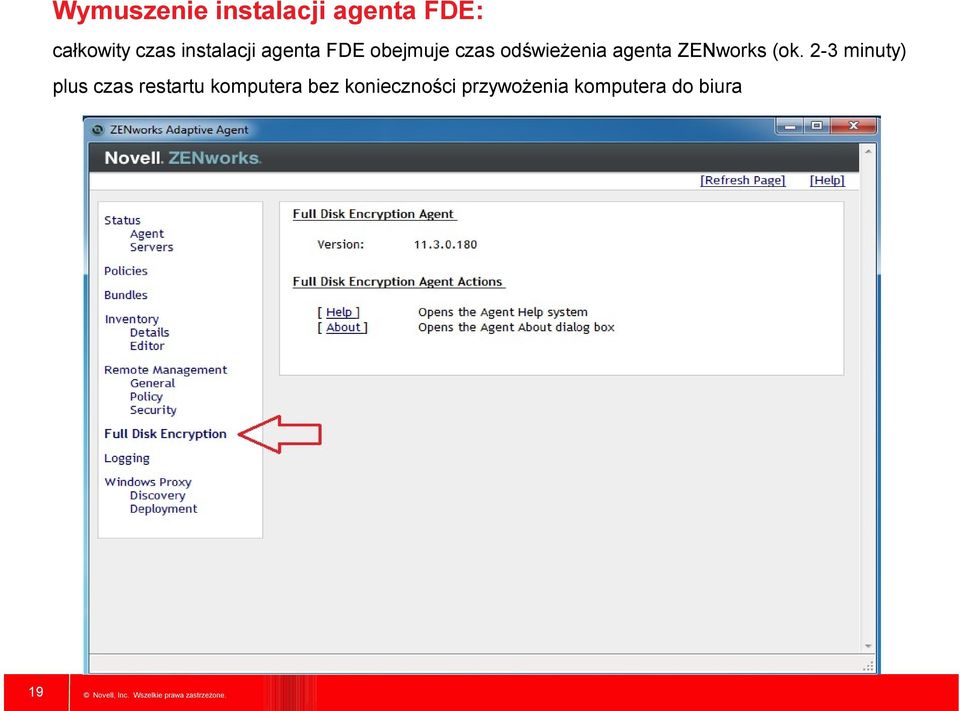Select Agent under Status
960x711 pixels.
[147, 234]
